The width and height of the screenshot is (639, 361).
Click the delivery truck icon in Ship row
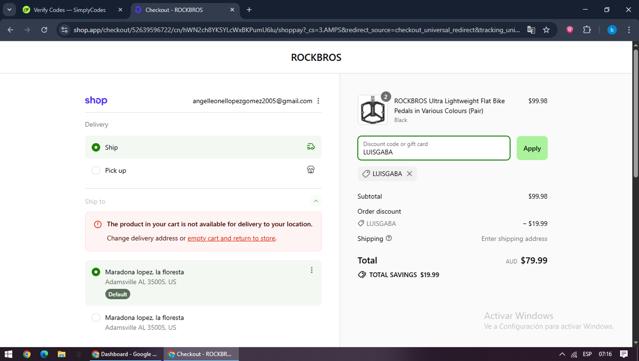click(311, 147)
